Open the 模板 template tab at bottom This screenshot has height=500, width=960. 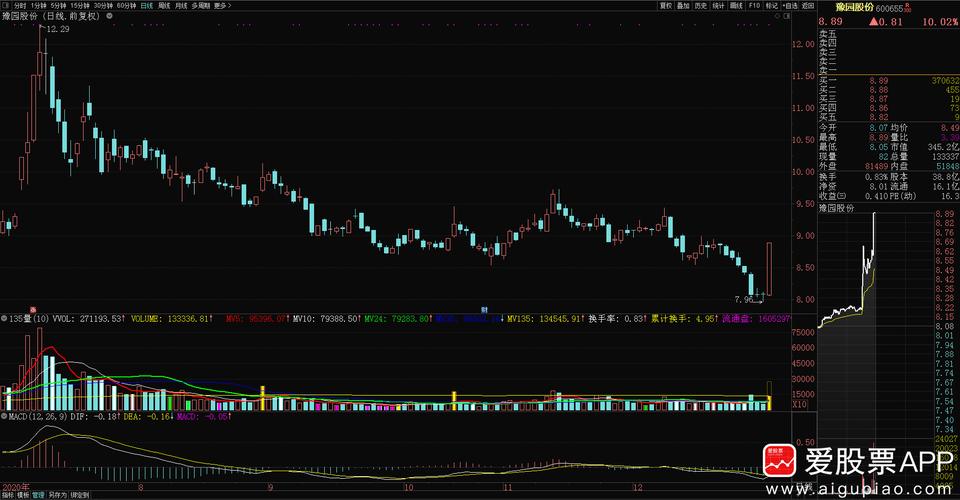(x=23, y=495)
